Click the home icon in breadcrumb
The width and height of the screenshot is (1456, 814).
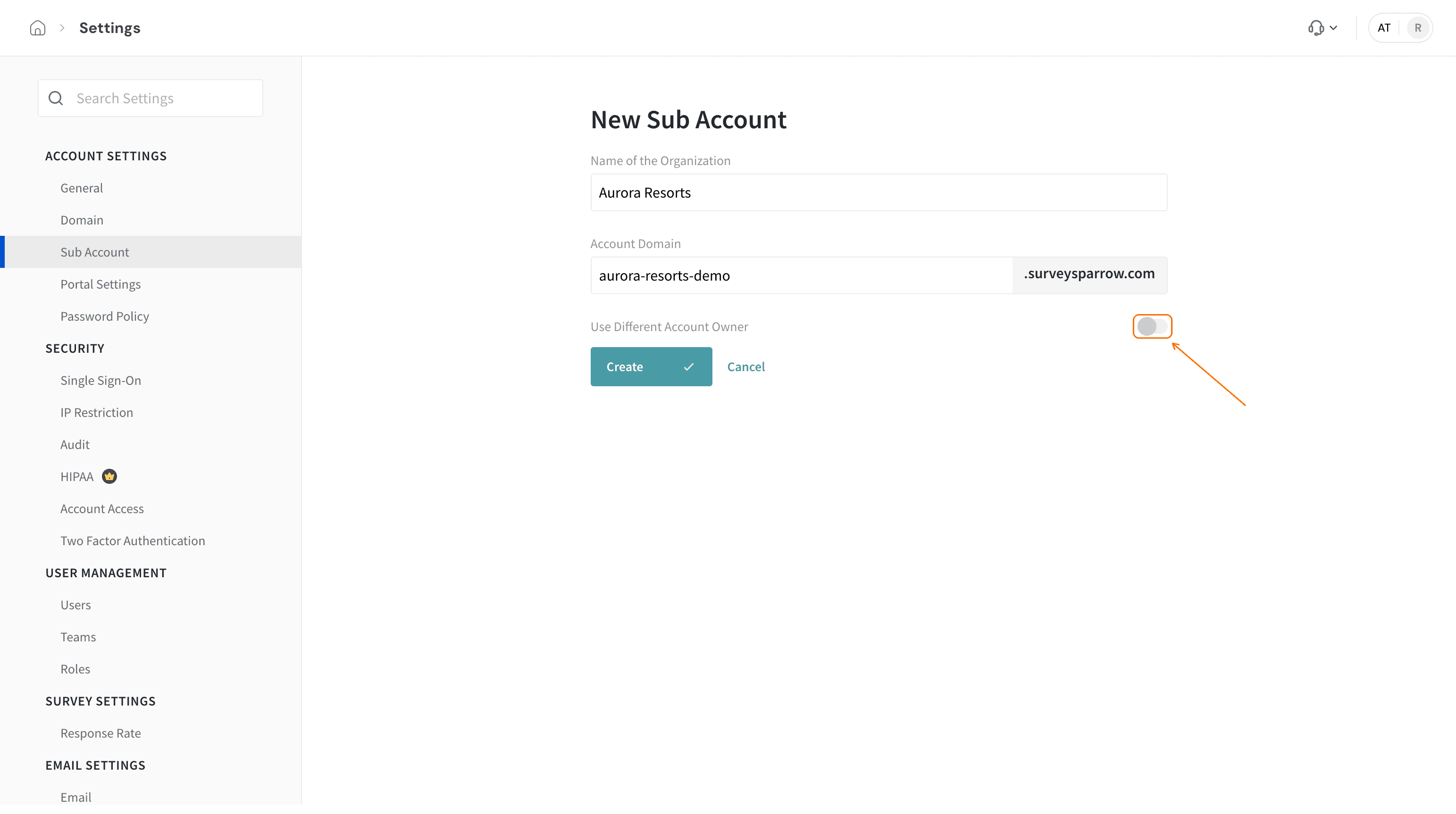[x=37, y=28]
